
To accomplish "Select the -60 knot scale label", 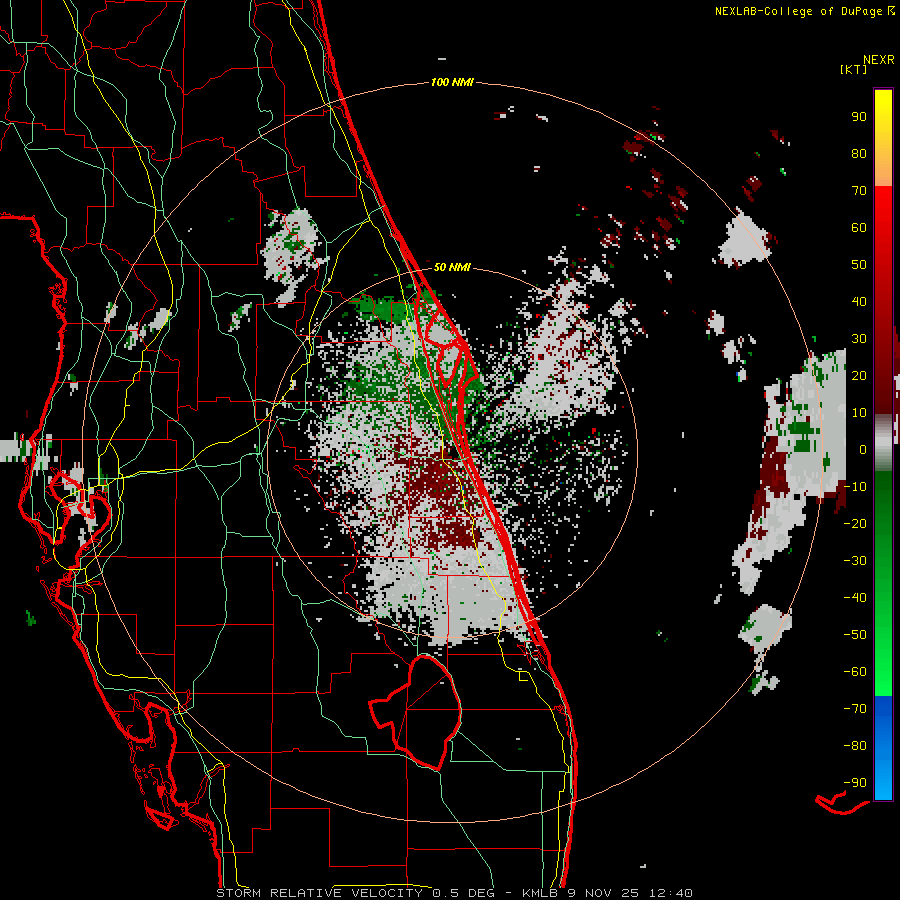I will [855, 672].
